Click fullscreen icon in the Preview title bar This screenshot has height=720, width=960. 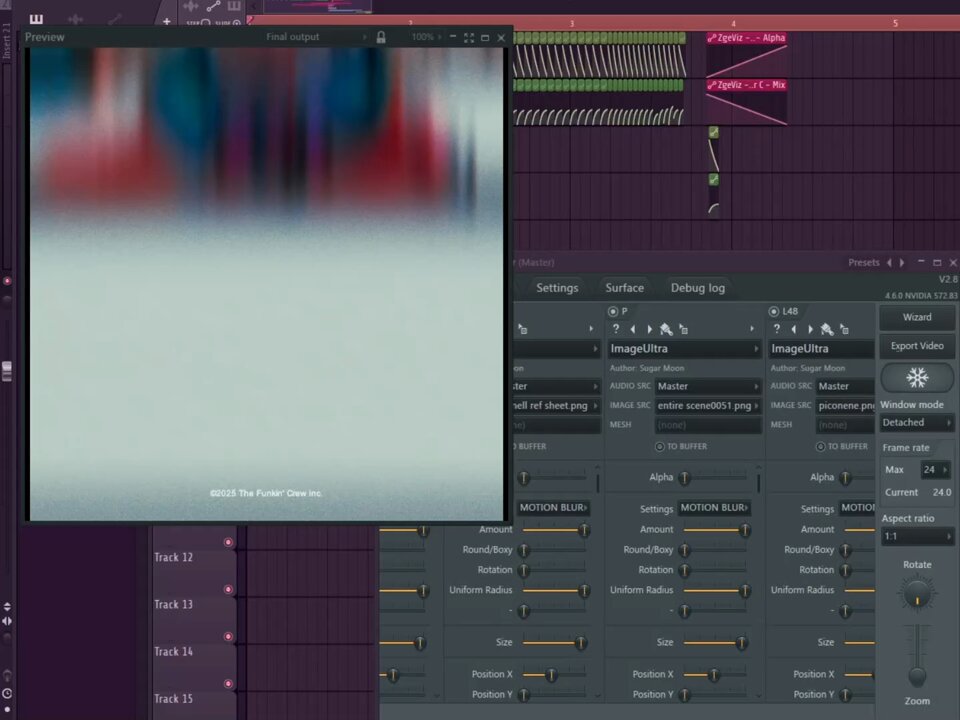pyautogui.click(x=469, y=38)
